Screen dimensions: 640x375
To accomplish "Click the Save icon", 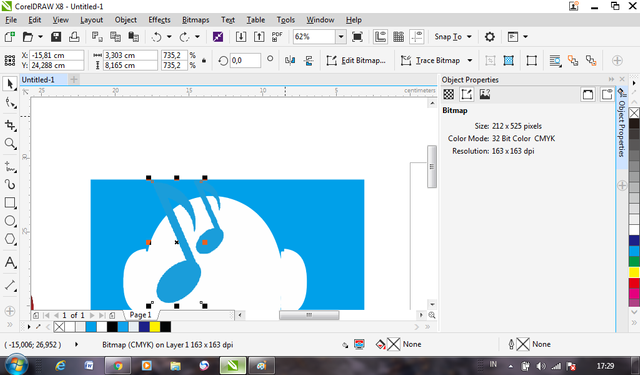I will (56, 37).
